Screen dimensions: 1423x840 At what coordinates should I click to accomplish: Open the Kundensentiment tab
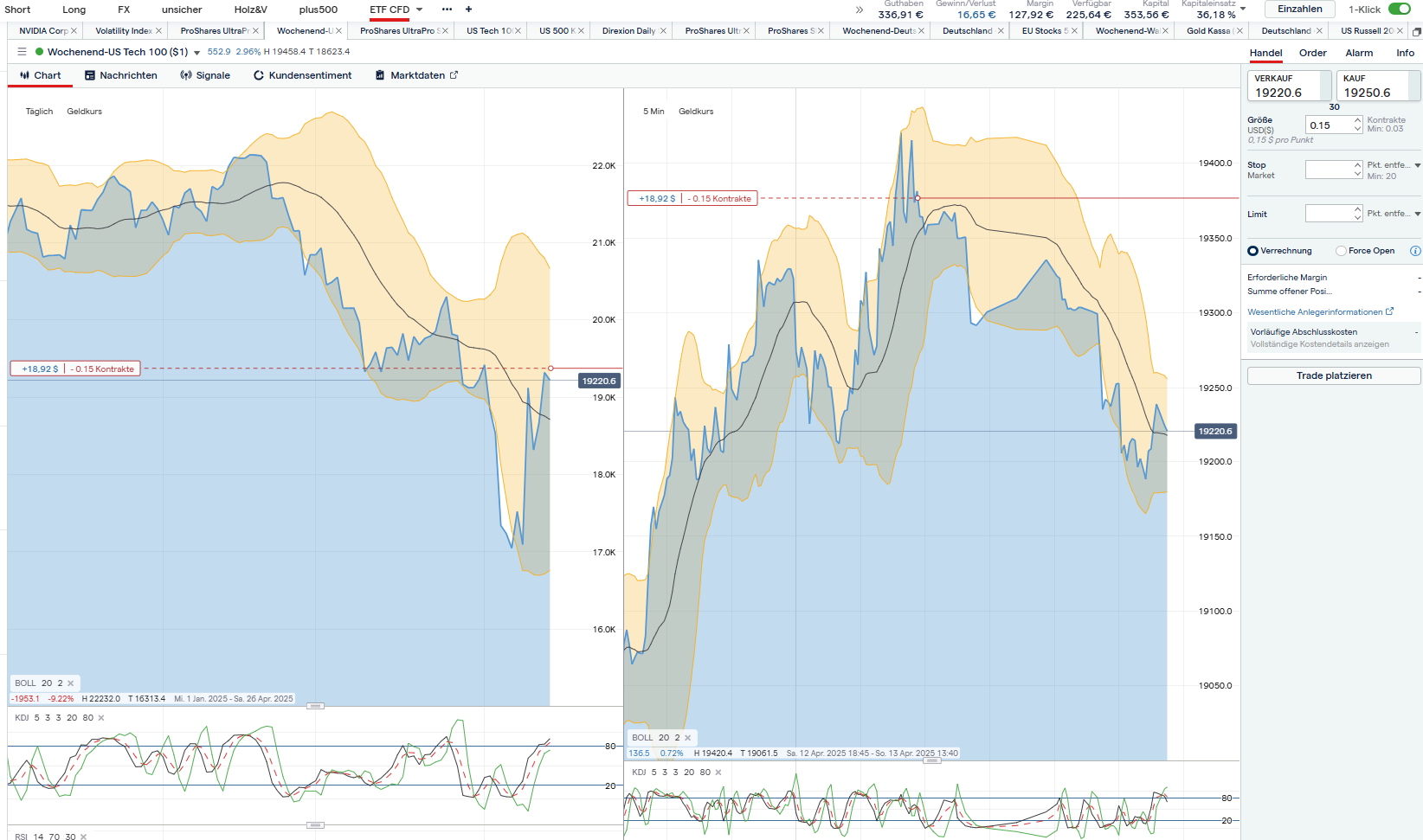[x=302, y=75]
